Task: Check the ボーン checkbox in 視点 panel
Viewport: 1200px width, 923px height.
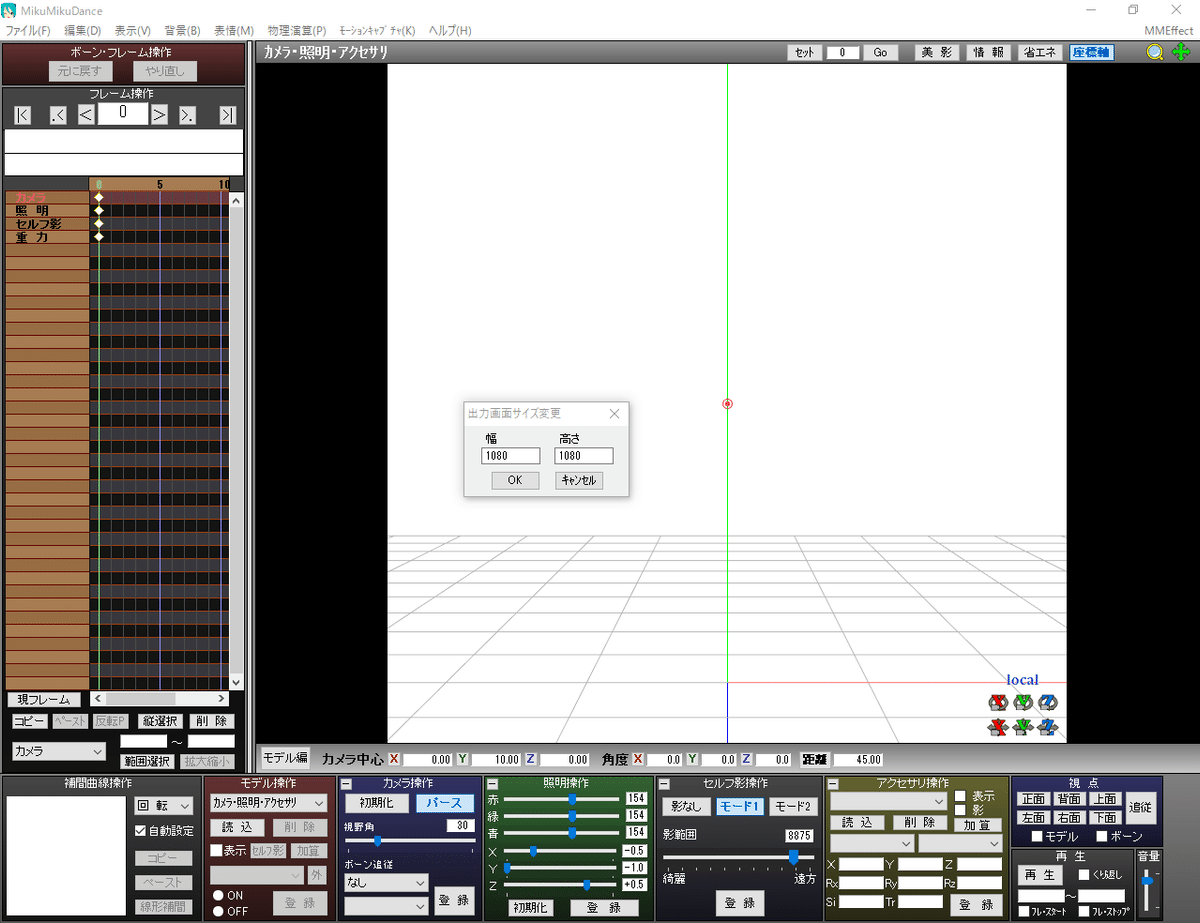Action: click(1102, 836)
